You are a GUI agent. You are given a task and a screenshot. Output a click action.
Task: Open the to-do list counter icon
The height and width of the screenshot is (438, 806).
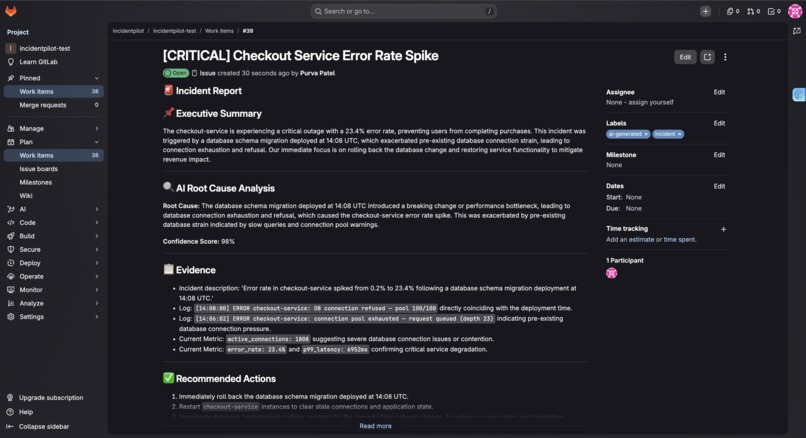[774, 11]
